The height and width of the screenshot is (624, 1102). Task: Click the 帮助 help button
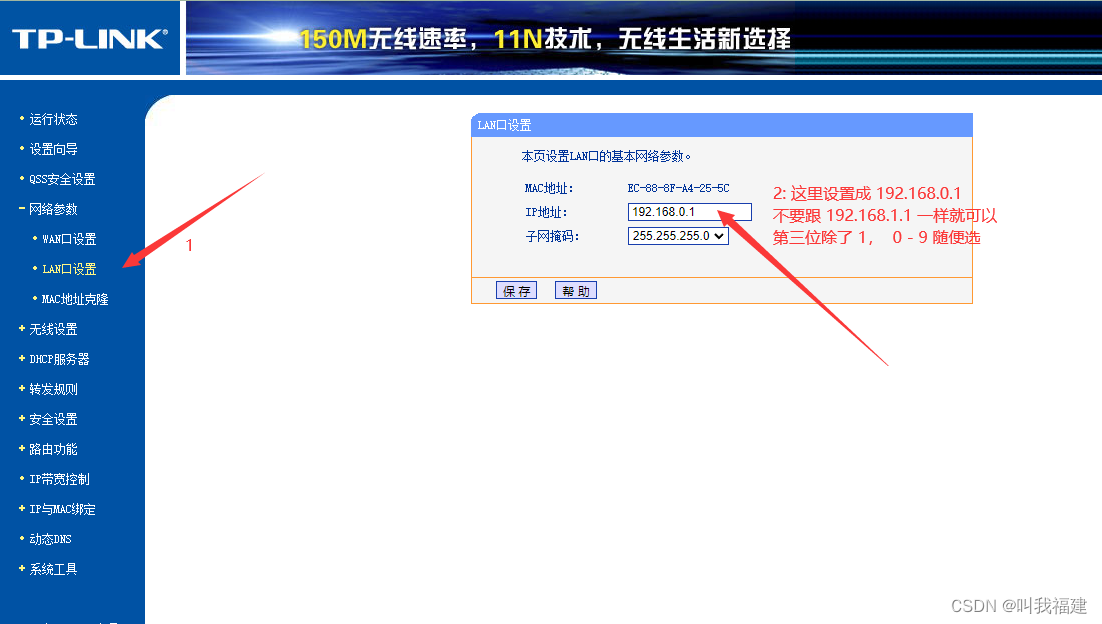coord(575,290)
